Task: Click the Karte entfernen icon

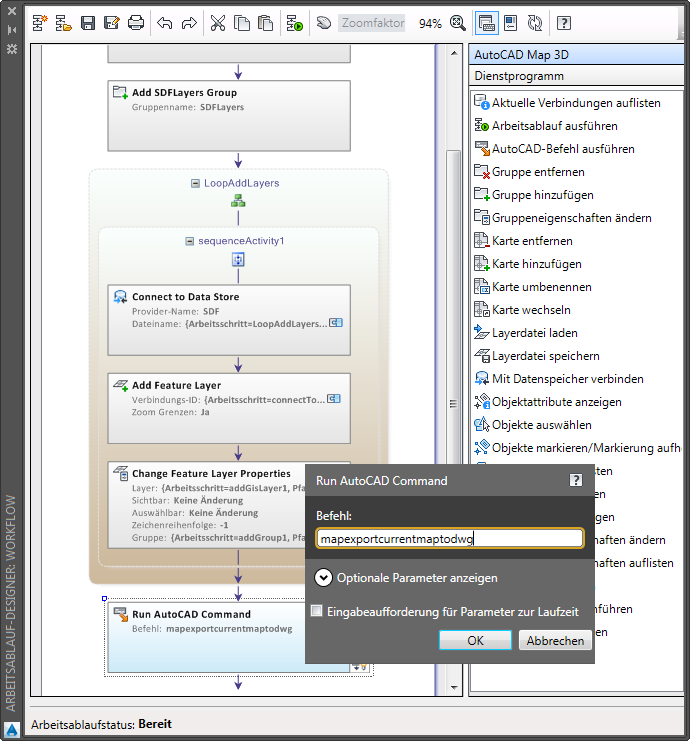Action: click(x=482, y=241)
